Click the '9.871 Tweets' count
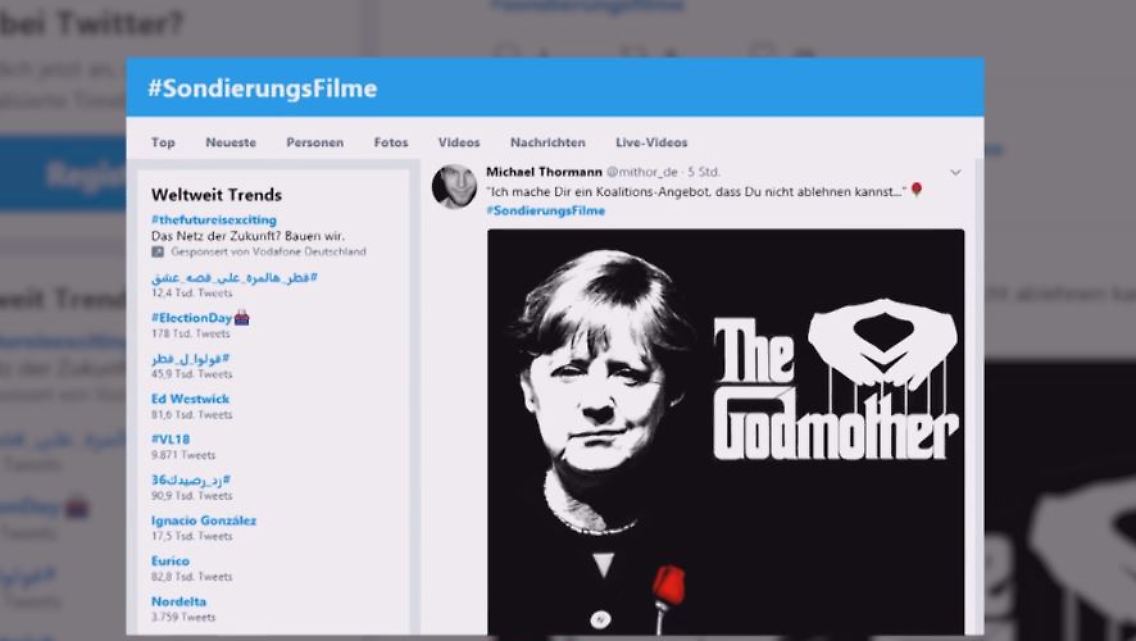Screen dimensions: 1136x641 click(183, 456)
